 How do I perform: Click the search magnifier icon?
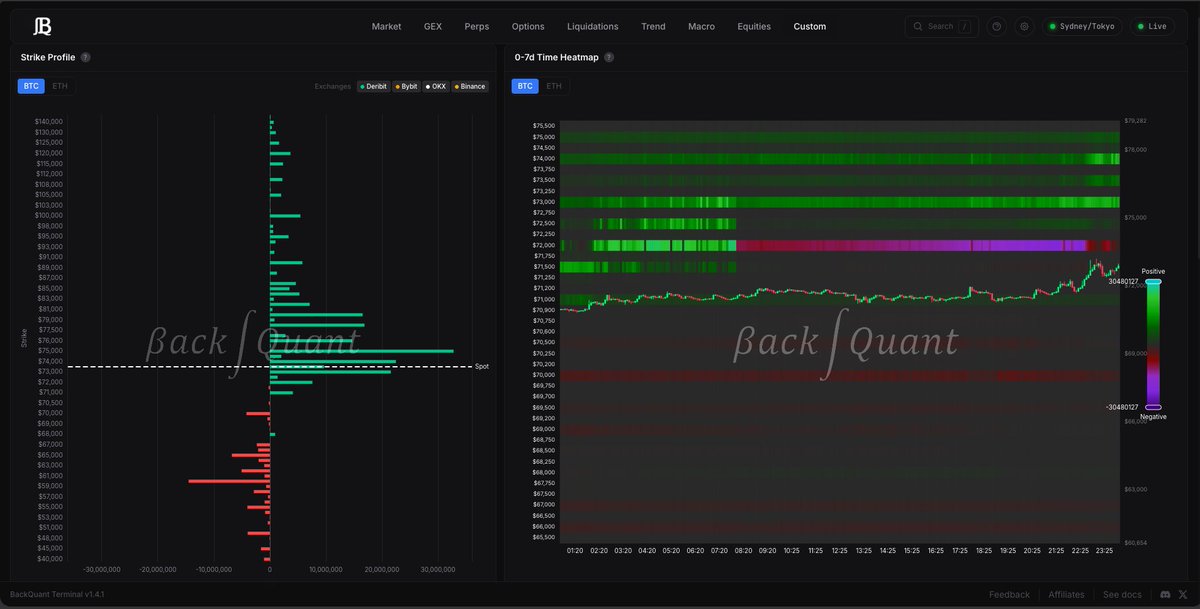tap(919, 26)
